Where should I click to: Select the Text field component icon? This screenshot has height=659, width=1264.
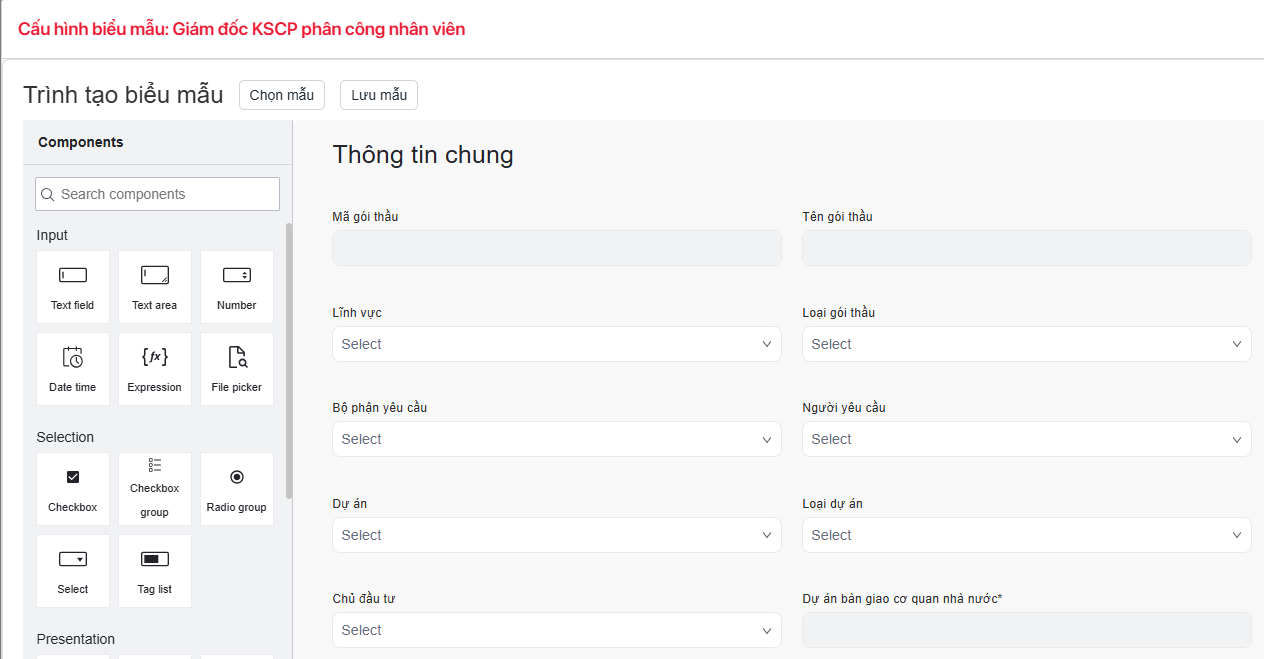[73, 276]
